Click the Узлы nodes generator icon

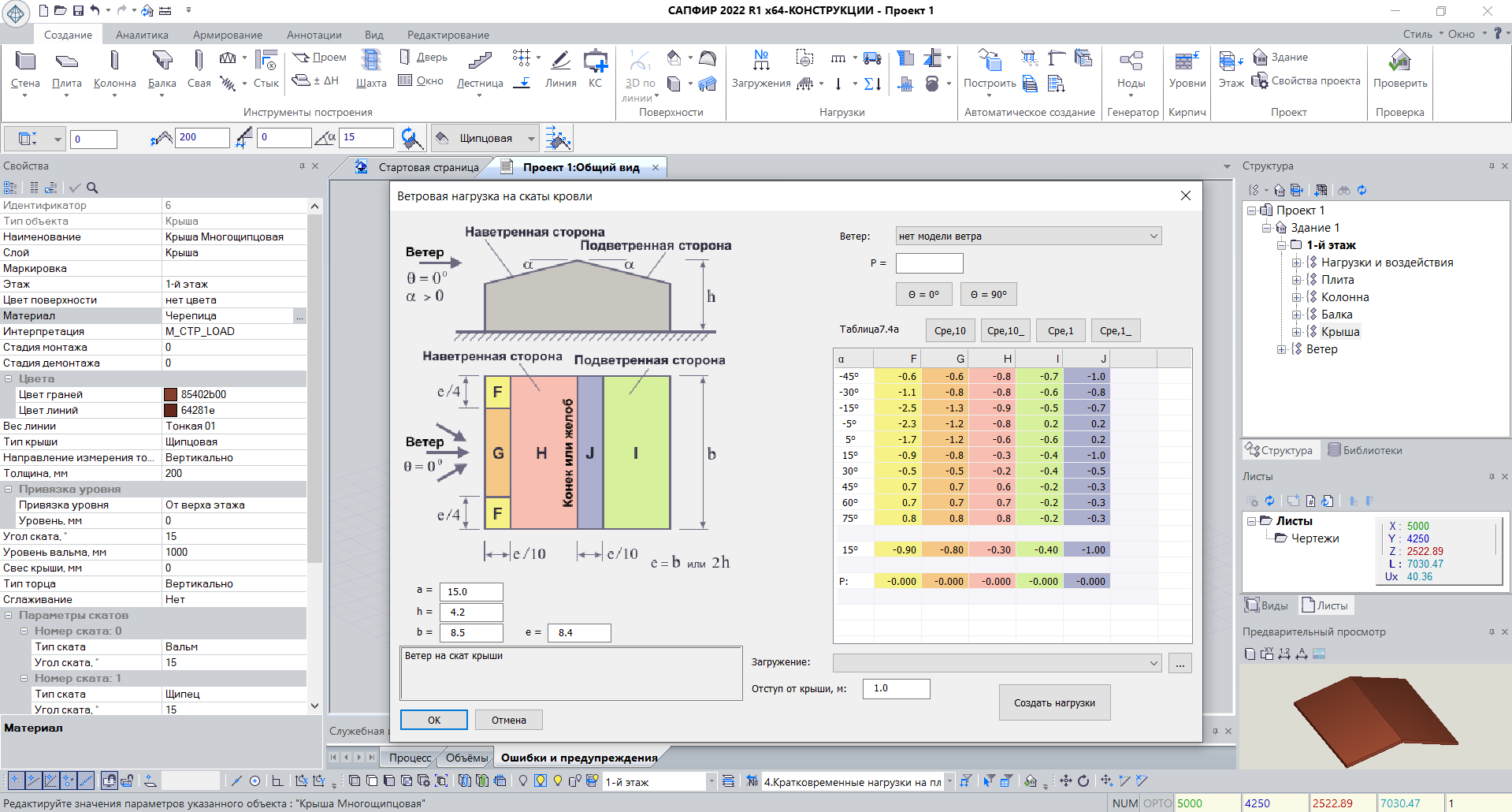click(1131, 63)
